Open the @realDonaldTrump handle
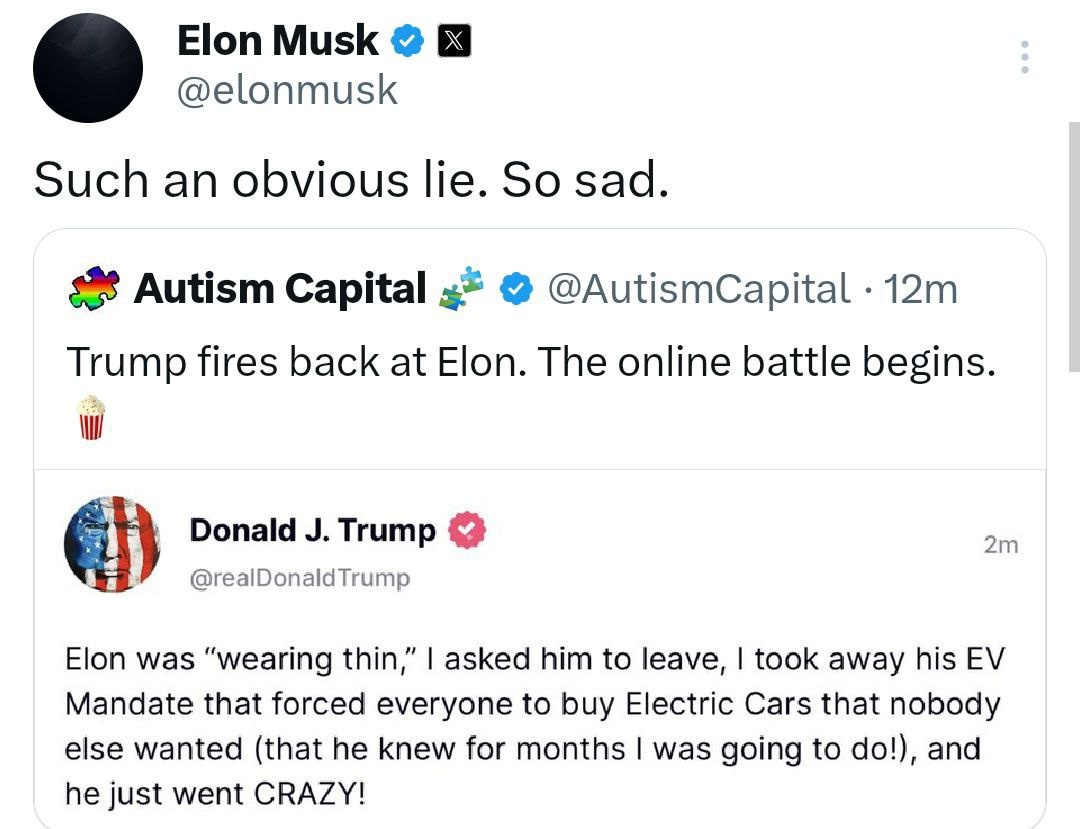 click(x=300, y=577)
